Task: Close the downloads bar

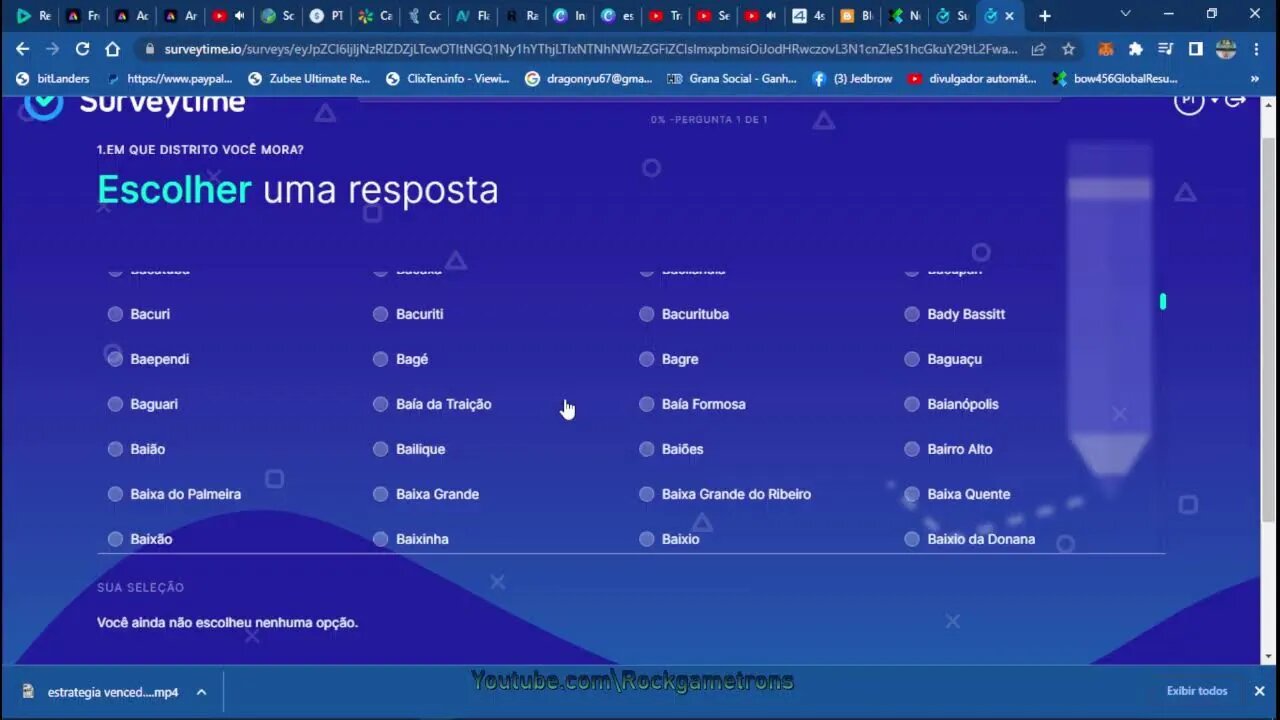Action: click(1259, 691)
